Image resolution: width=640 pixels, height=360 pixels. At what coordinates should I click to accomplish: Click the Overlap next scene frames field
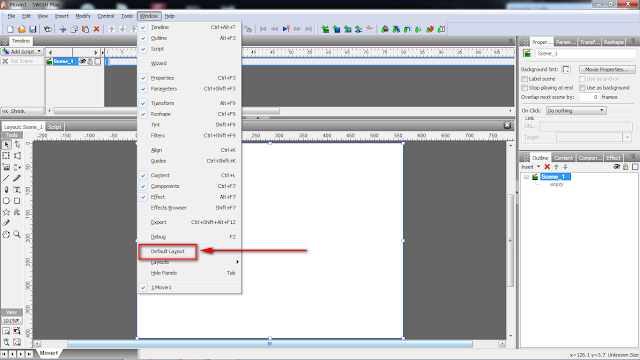coord(589,97)
